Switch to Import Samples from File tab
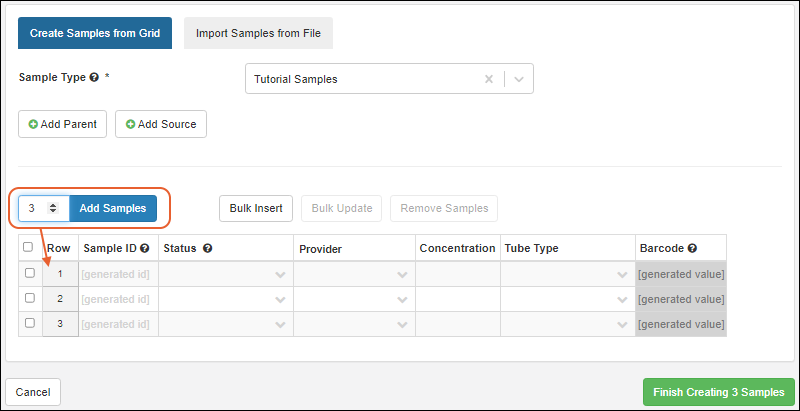The width and height of the screenshot is (800, 411). pos(258,33)
